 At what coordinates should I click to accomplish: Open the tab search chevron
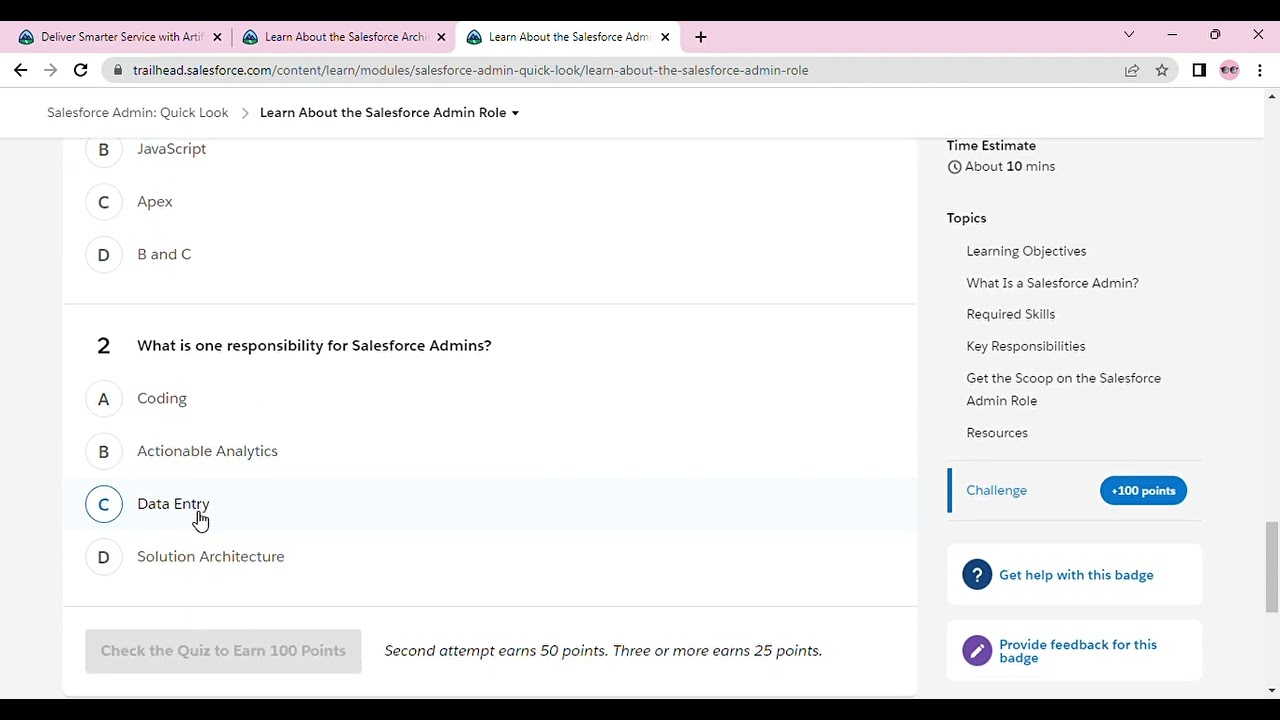click(1129, 35)
